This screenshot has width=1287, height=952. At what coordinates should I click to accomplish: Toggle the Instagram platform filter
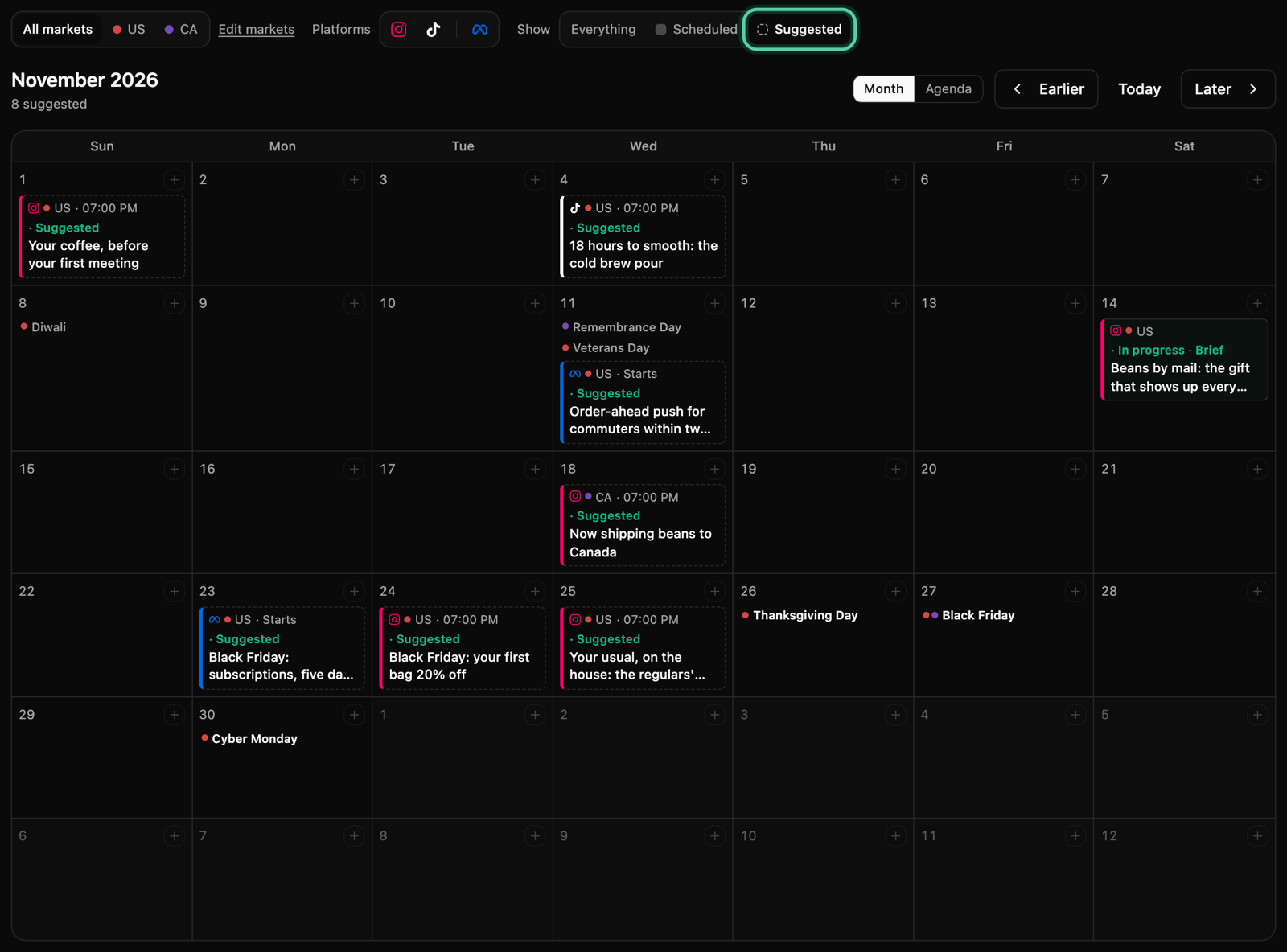point(399,30)
